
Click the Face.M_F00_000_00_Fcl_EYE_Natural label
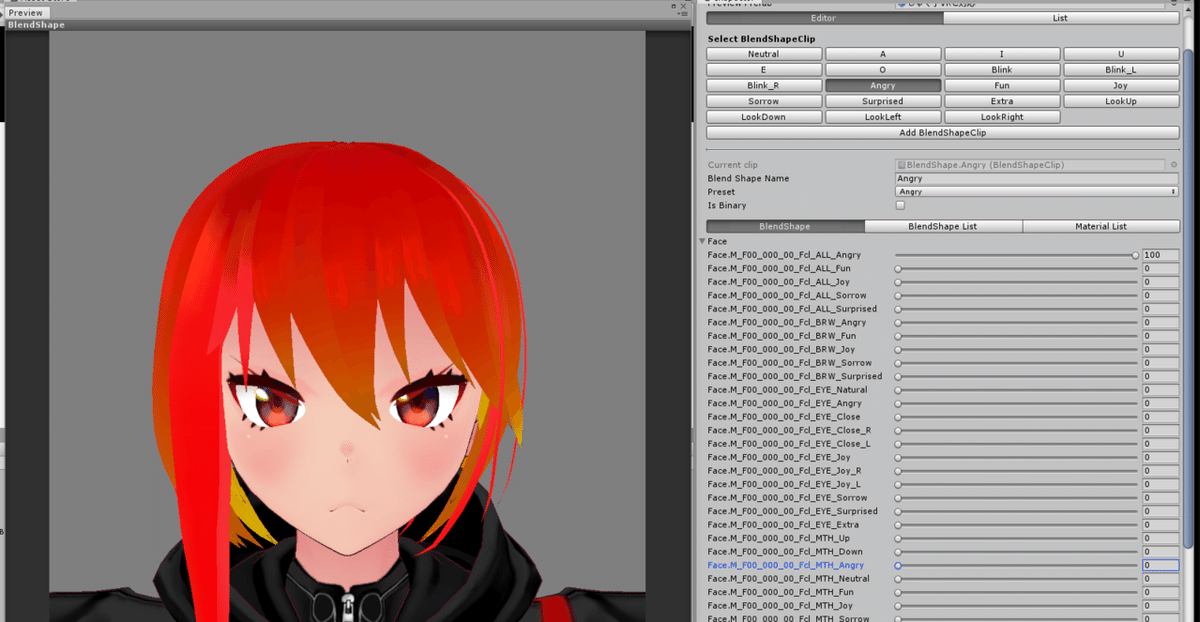click(x=787, y=390)
